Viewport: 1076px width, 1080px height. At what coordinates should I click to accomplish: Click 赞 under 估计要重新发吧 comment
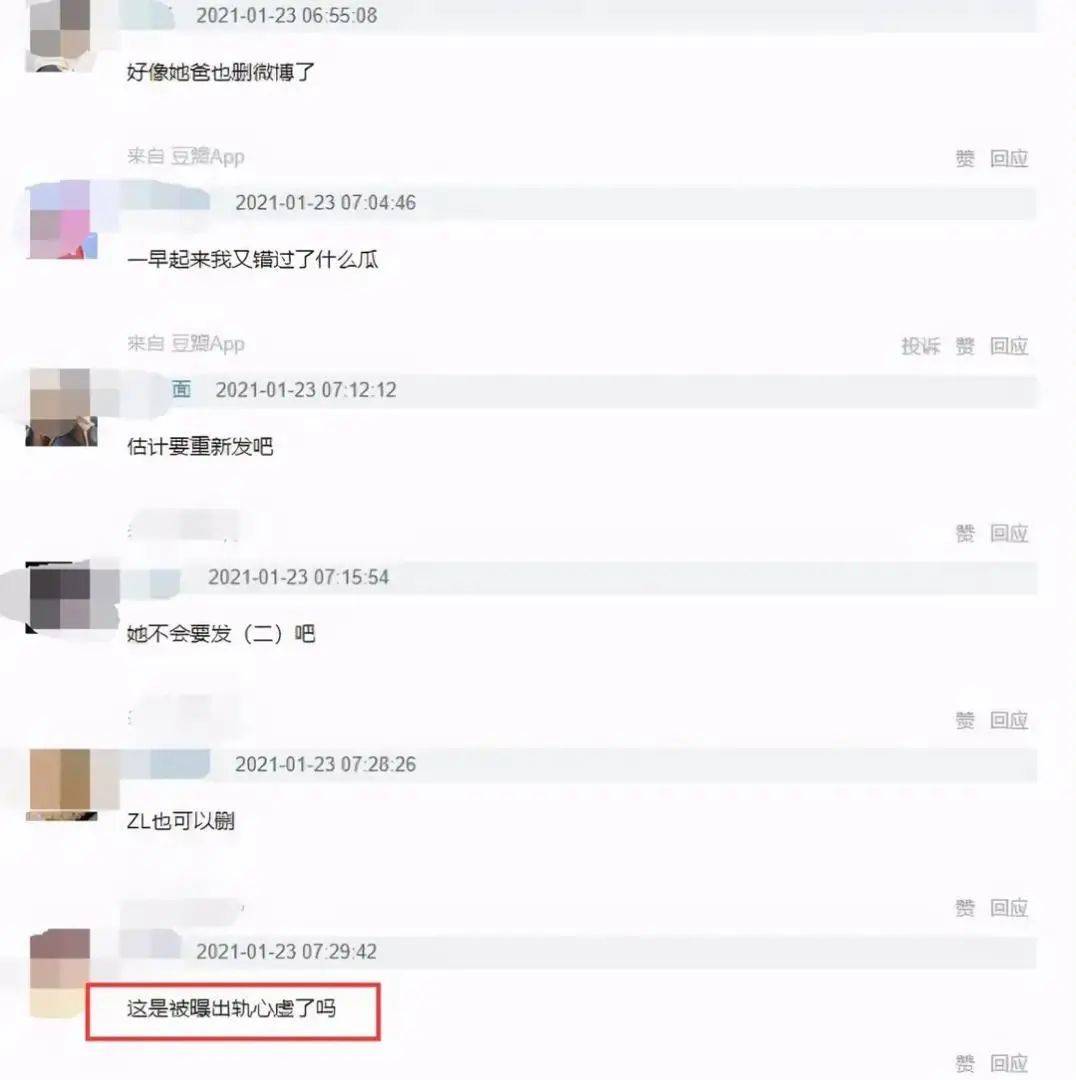[x=964, y=533]
